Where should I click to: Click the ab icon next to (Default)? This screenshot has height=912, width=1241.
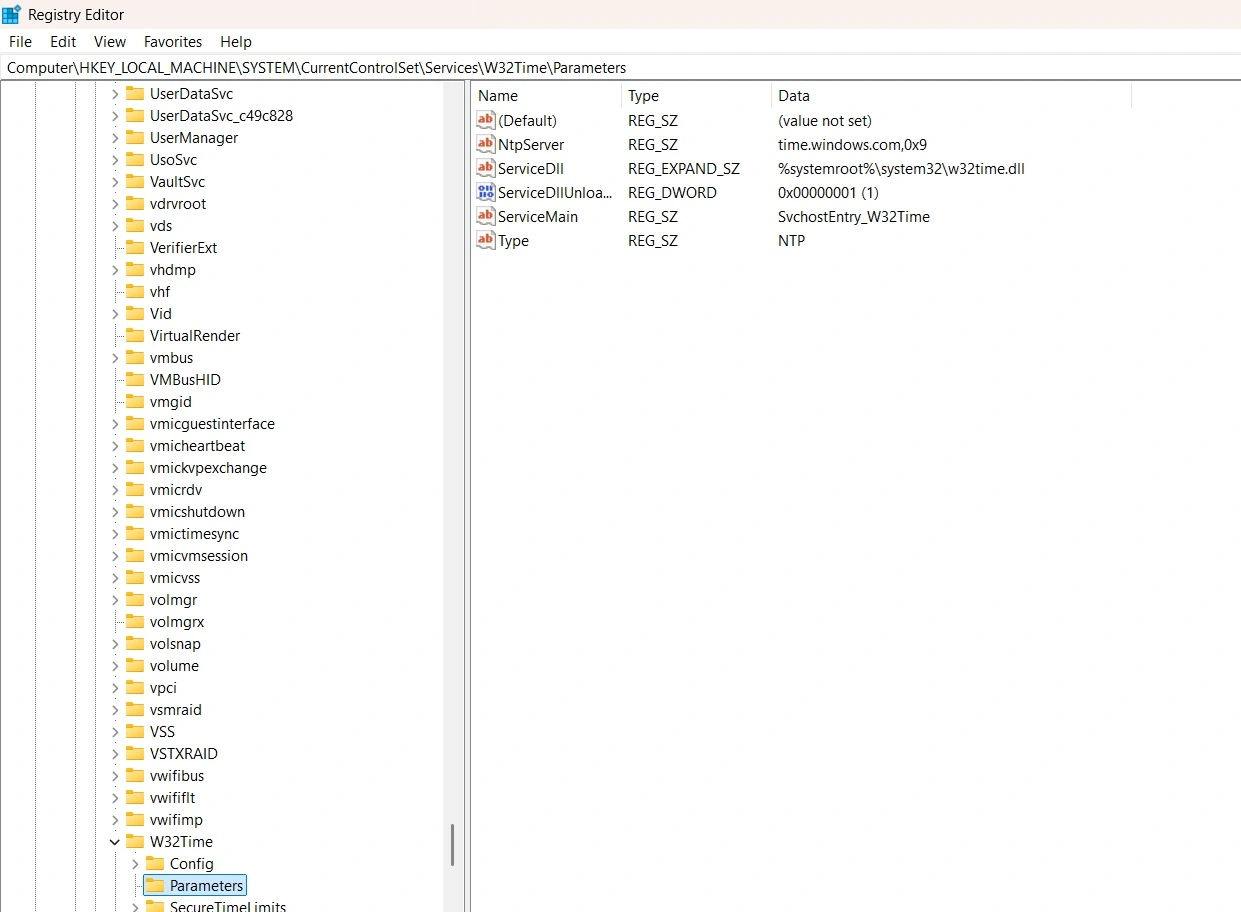tap(485, 120)
